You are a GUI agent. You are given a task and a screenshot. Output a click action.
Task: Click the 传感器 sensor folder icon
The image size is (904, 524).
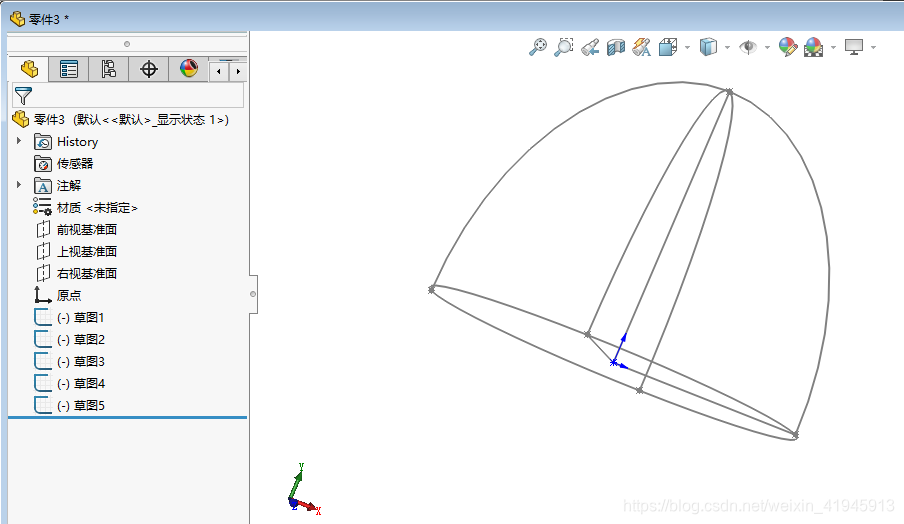43,164
